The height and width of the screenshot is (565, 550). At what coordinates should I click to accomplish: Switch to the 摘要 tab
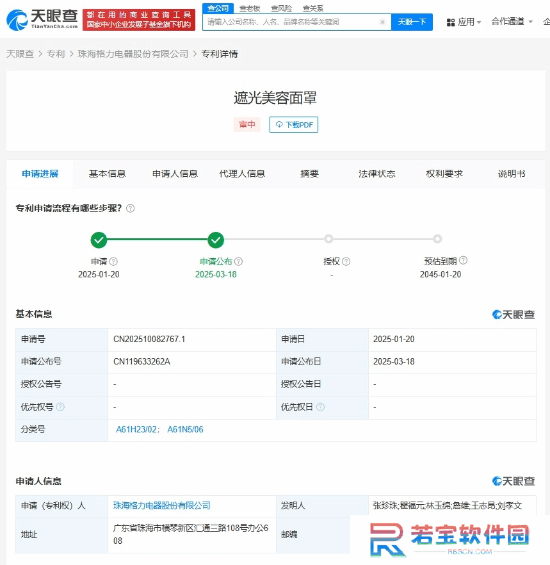click(x=310, y=174)
